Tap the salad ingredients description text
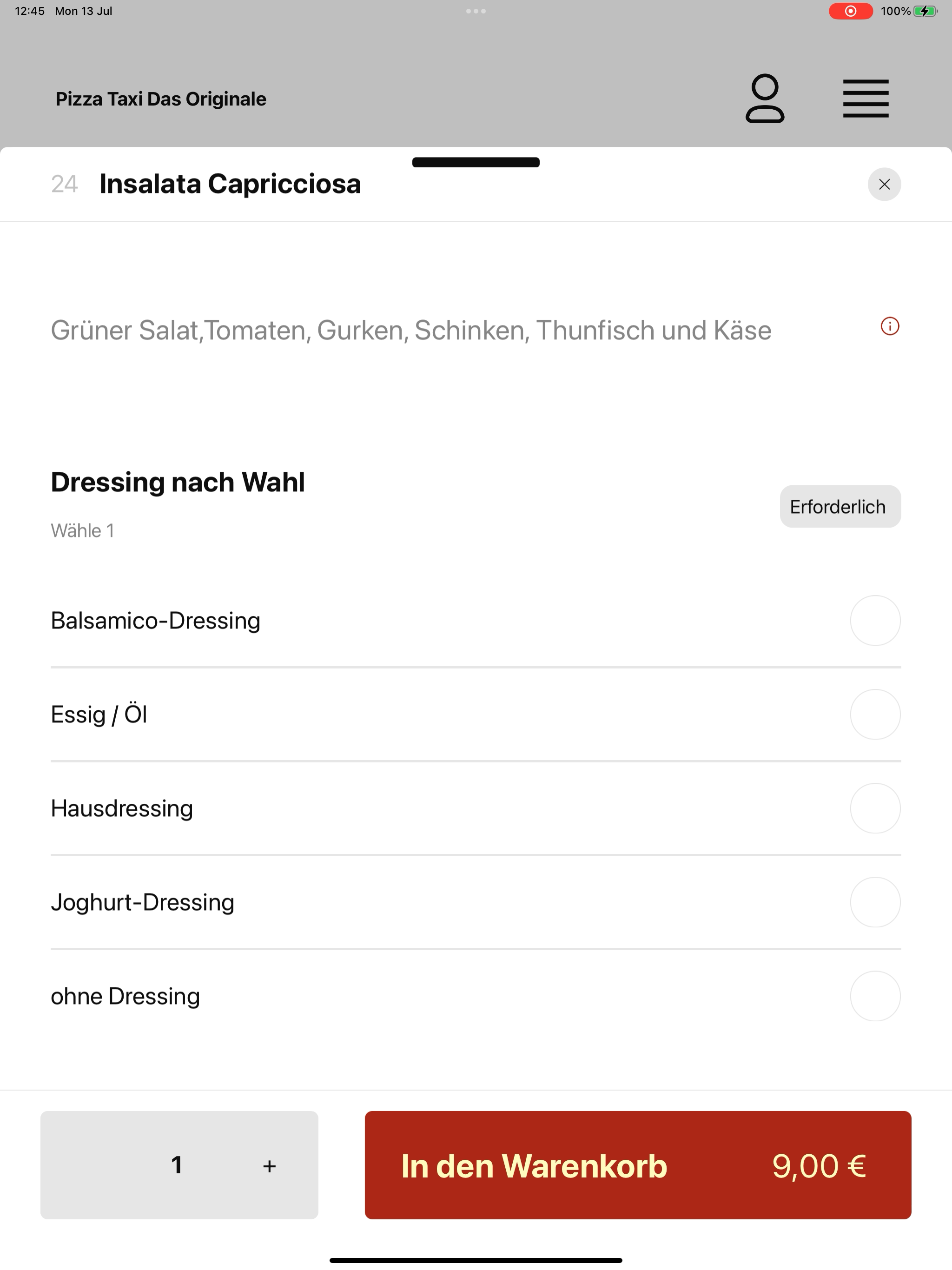The height and width of the screenshot is (1270, 952). point(411,330)
